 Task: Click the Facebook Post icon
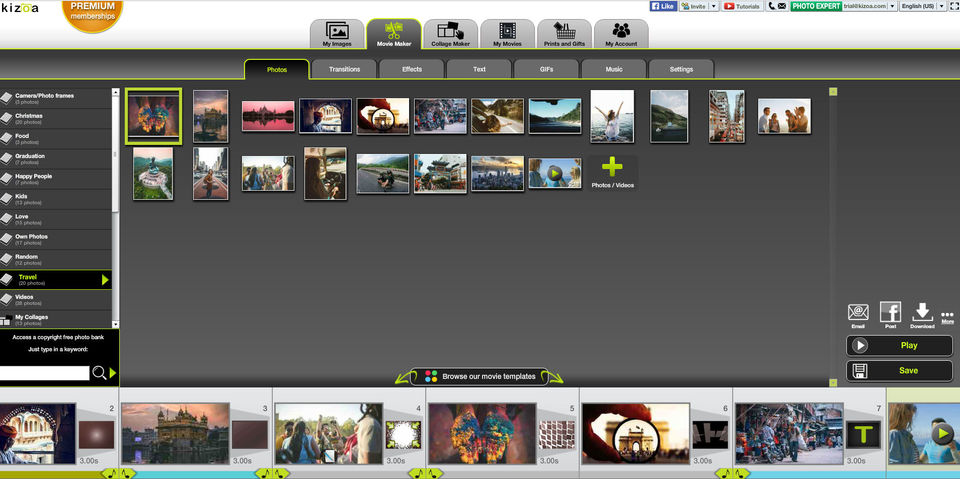(x=890, y=315)
